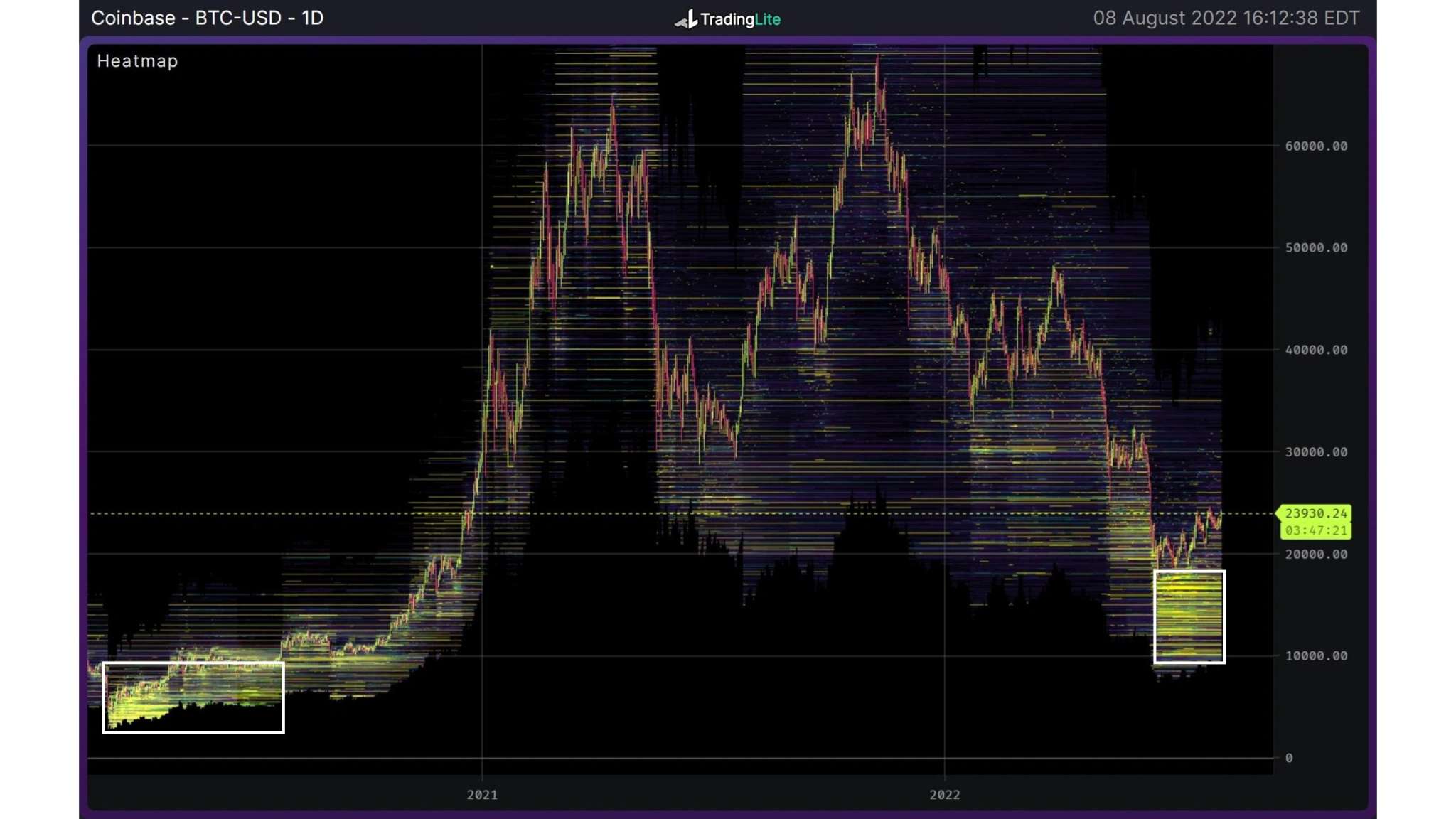Screen dimensions: 1456x819
Task: Click the current price tag 23930.24
Action: coord(1317,513)
